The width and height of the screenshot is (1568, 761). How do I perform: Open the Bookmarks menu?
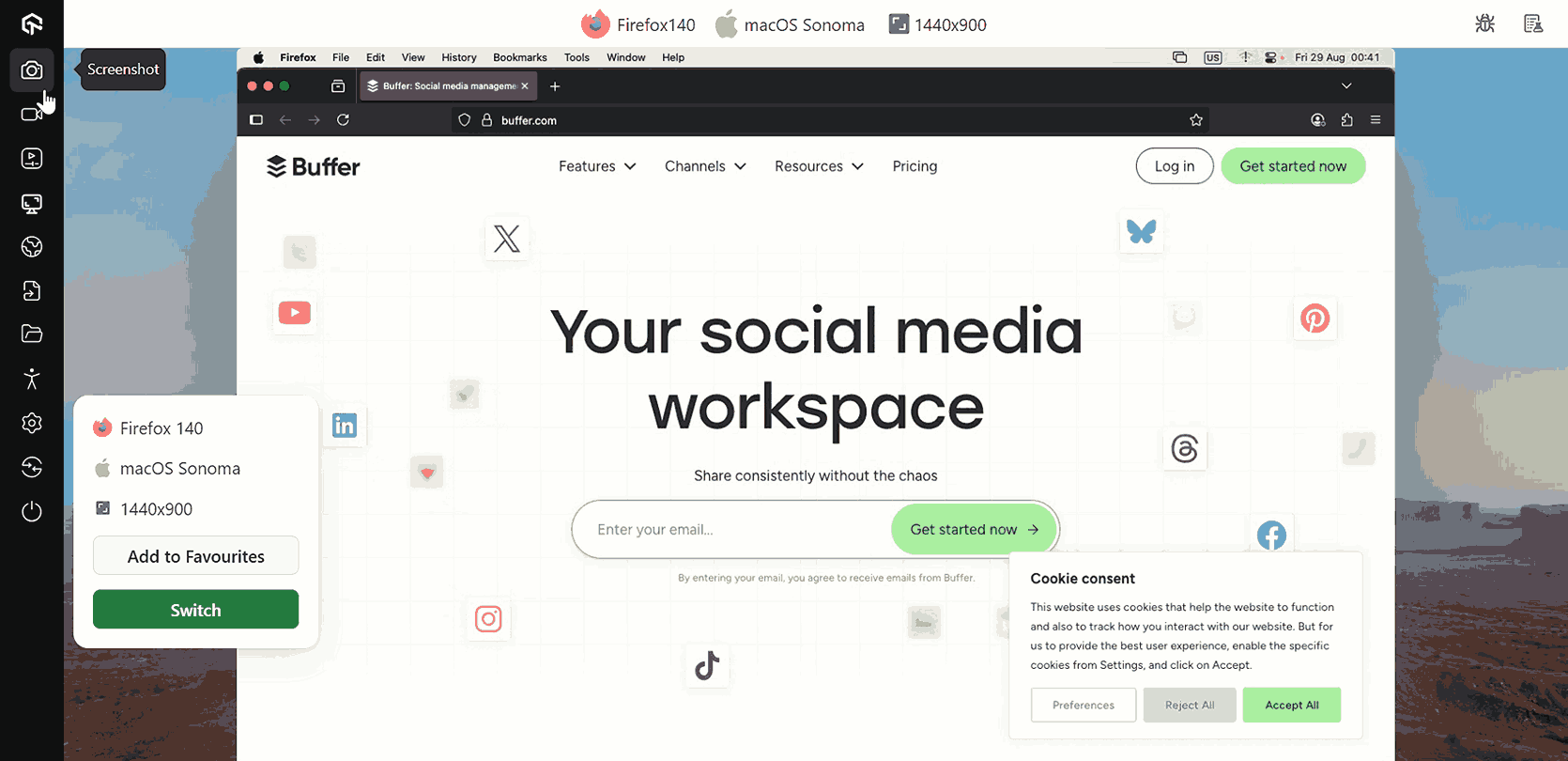coord(520,57)
